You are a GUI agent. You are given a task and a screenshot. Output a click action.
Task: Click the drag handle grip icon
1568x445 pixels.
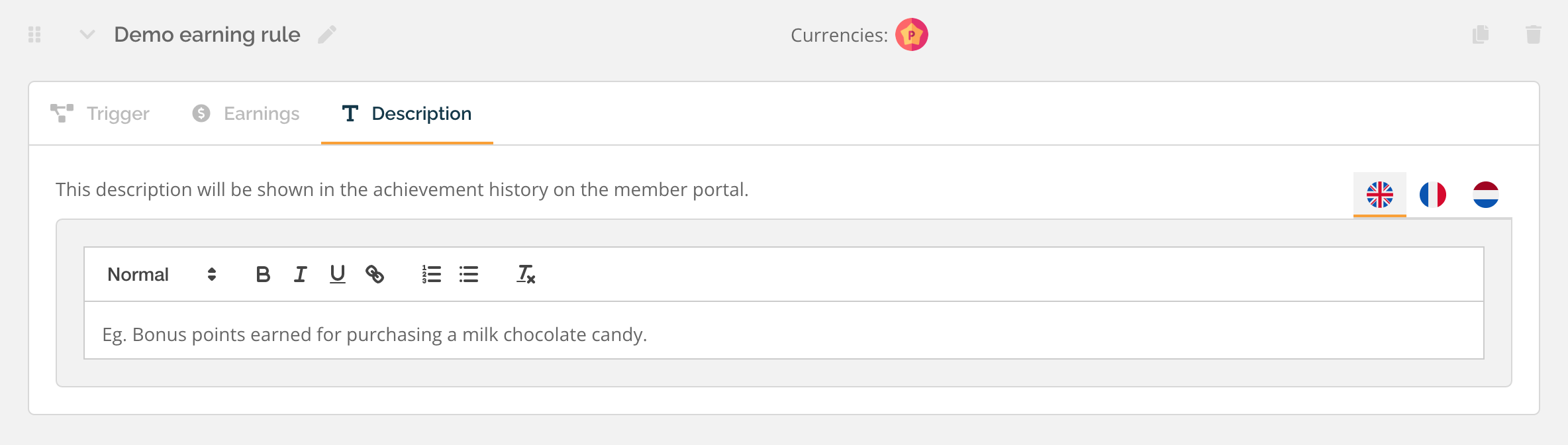34,34
